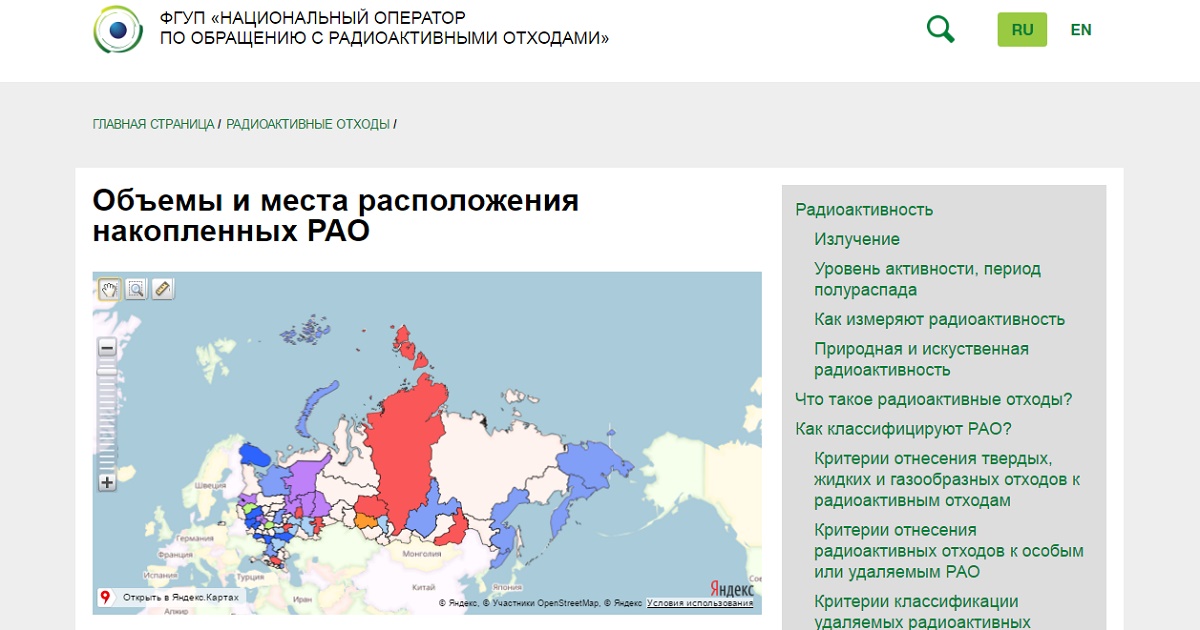Image resolution: width=1200 pixels, height=630 pixels.
Task: Open the Излучение sidebar link
Action: (x=857, y=239)
